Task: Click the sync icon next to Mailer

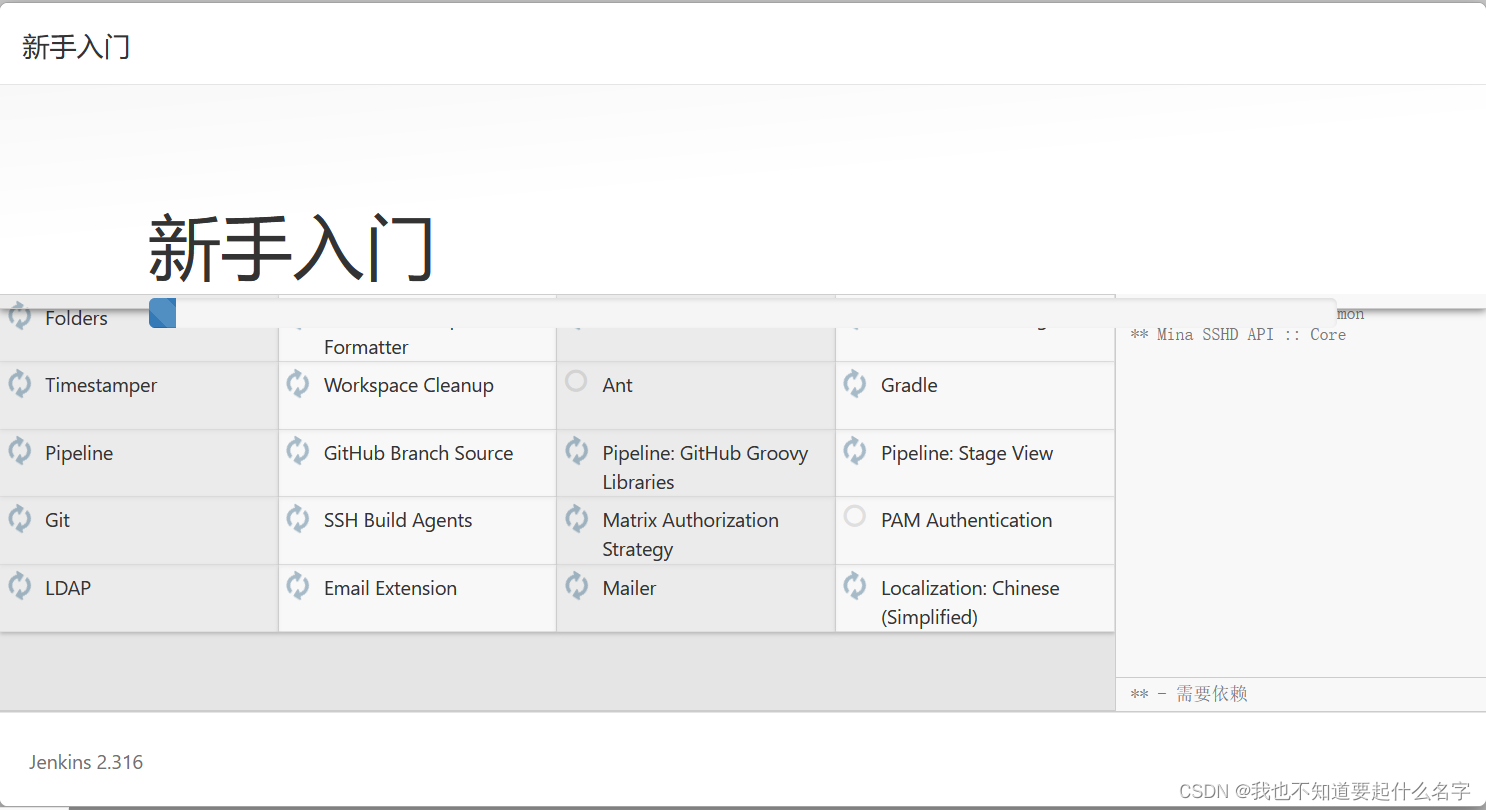Action: click(577, 587)
